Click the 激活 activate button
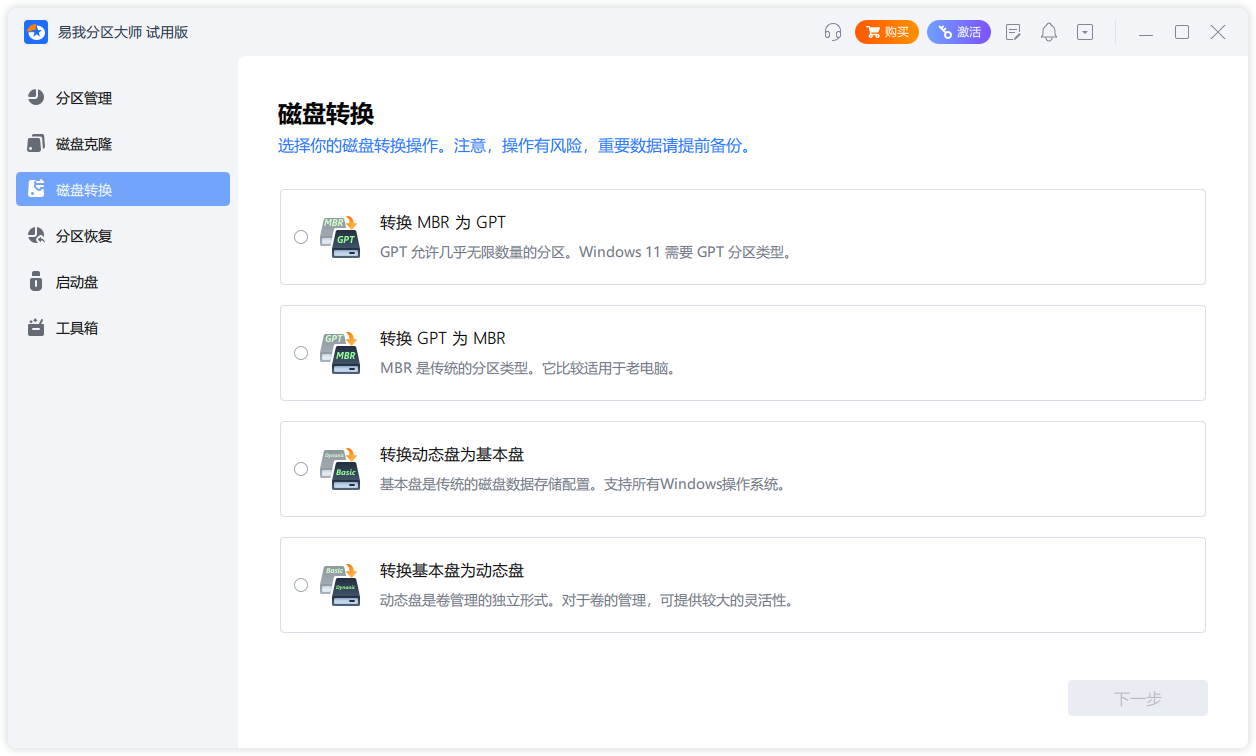This screenshot has width=1256, height=756. (958, 32)
